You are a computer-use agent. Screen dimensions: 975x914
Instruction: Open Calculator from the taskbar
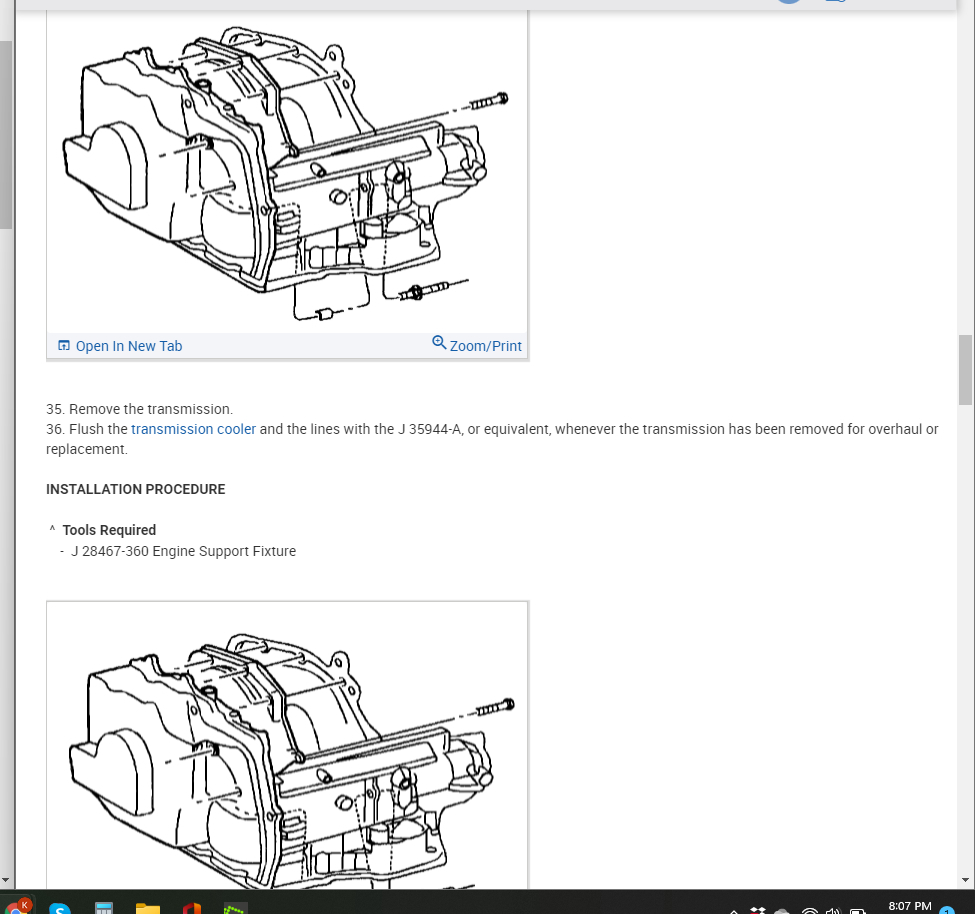click(104, 907)
